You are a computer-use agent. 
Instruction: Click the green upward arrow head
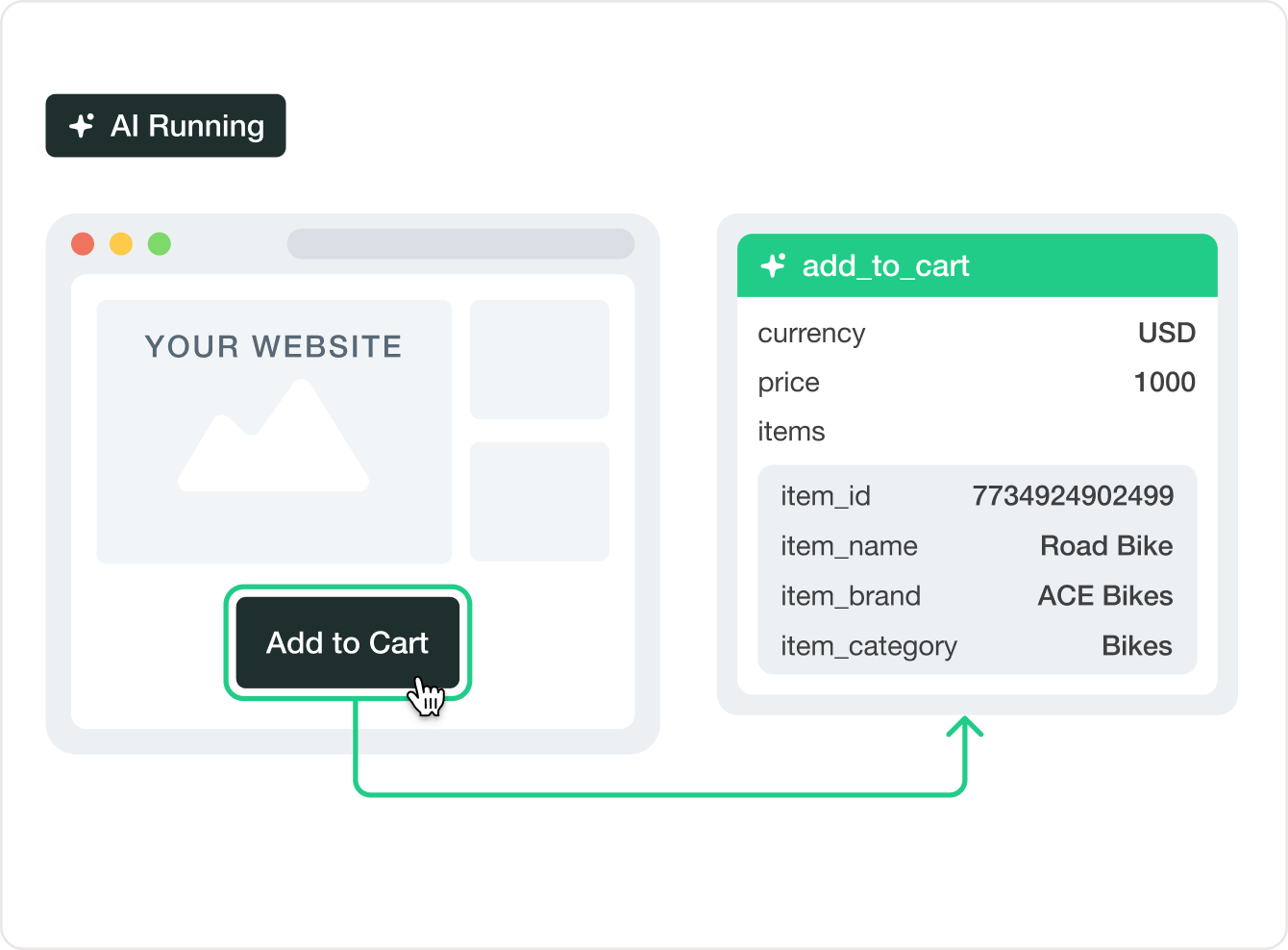click(x=965, y=728)
